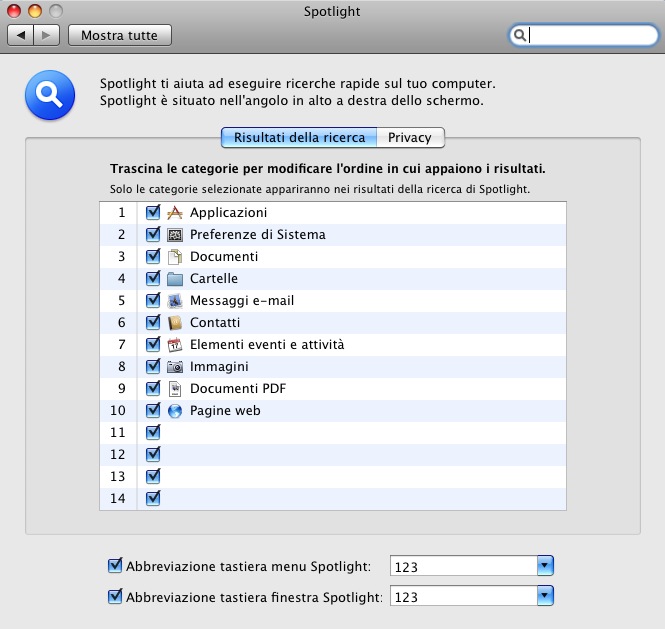Click the Cartelle folder icon

(174, 279)
